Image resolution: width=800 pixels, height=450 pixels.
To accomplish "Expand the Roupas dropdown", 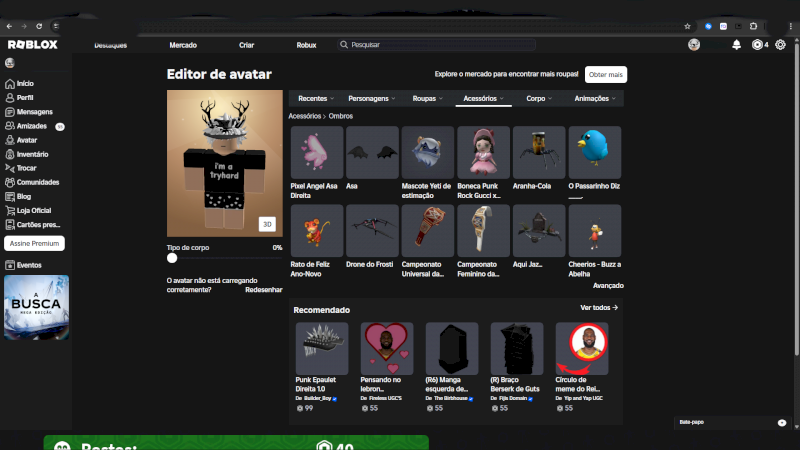I will point(428,98).
